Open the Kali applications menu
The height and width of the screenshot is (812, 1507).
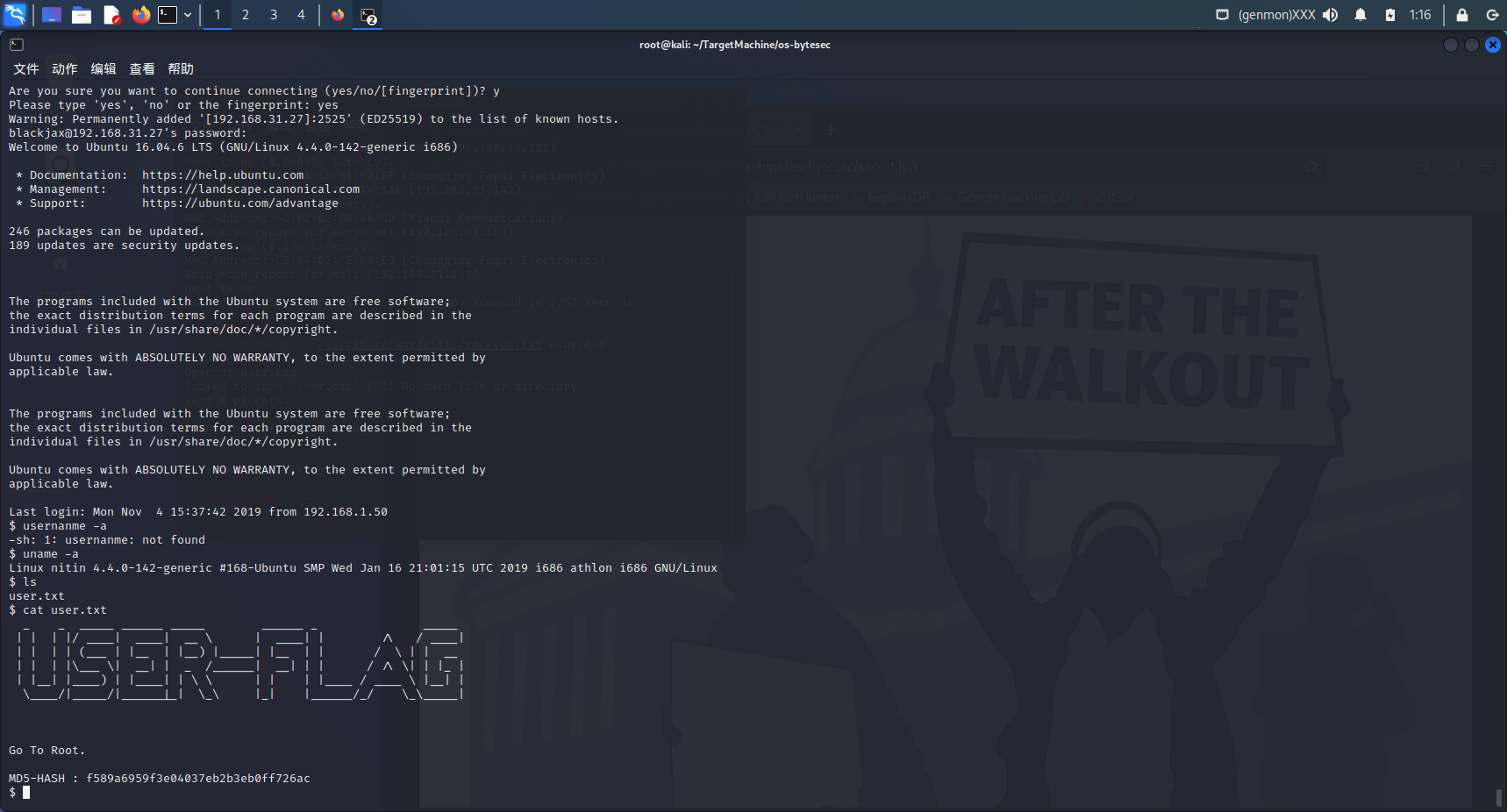15,14
